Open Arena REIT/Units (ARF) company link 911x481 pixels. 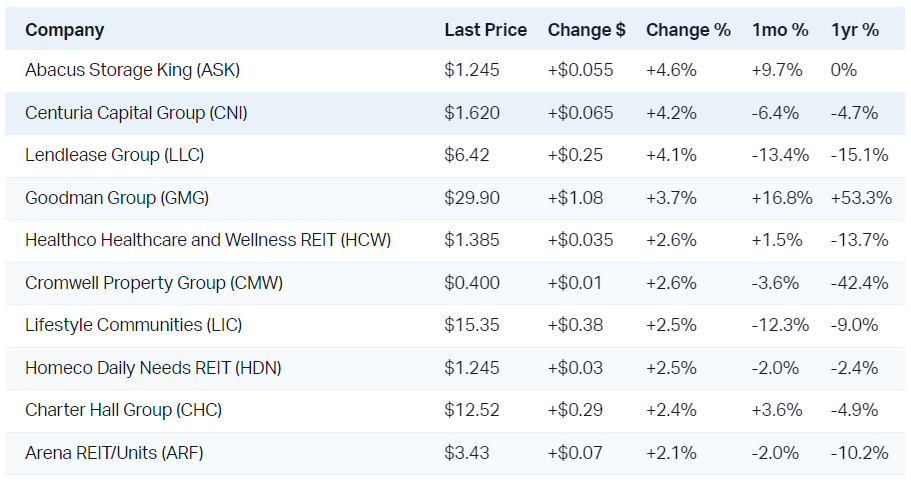pos(114,453)
